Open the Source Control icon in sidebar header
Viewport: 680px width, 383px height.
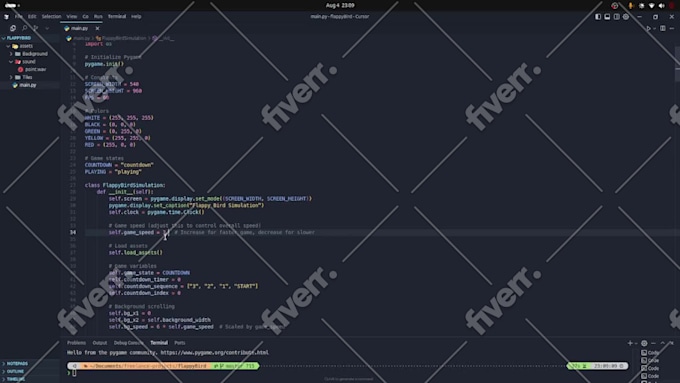(36, 28)
